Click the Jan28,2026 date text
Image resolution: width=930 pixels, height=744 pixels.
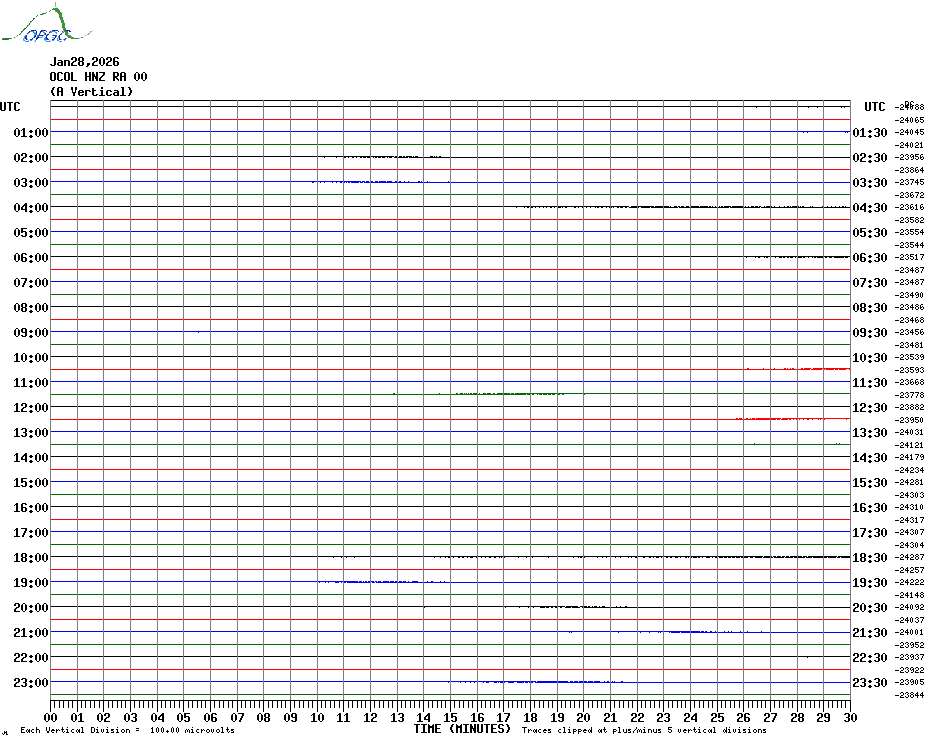84,62
